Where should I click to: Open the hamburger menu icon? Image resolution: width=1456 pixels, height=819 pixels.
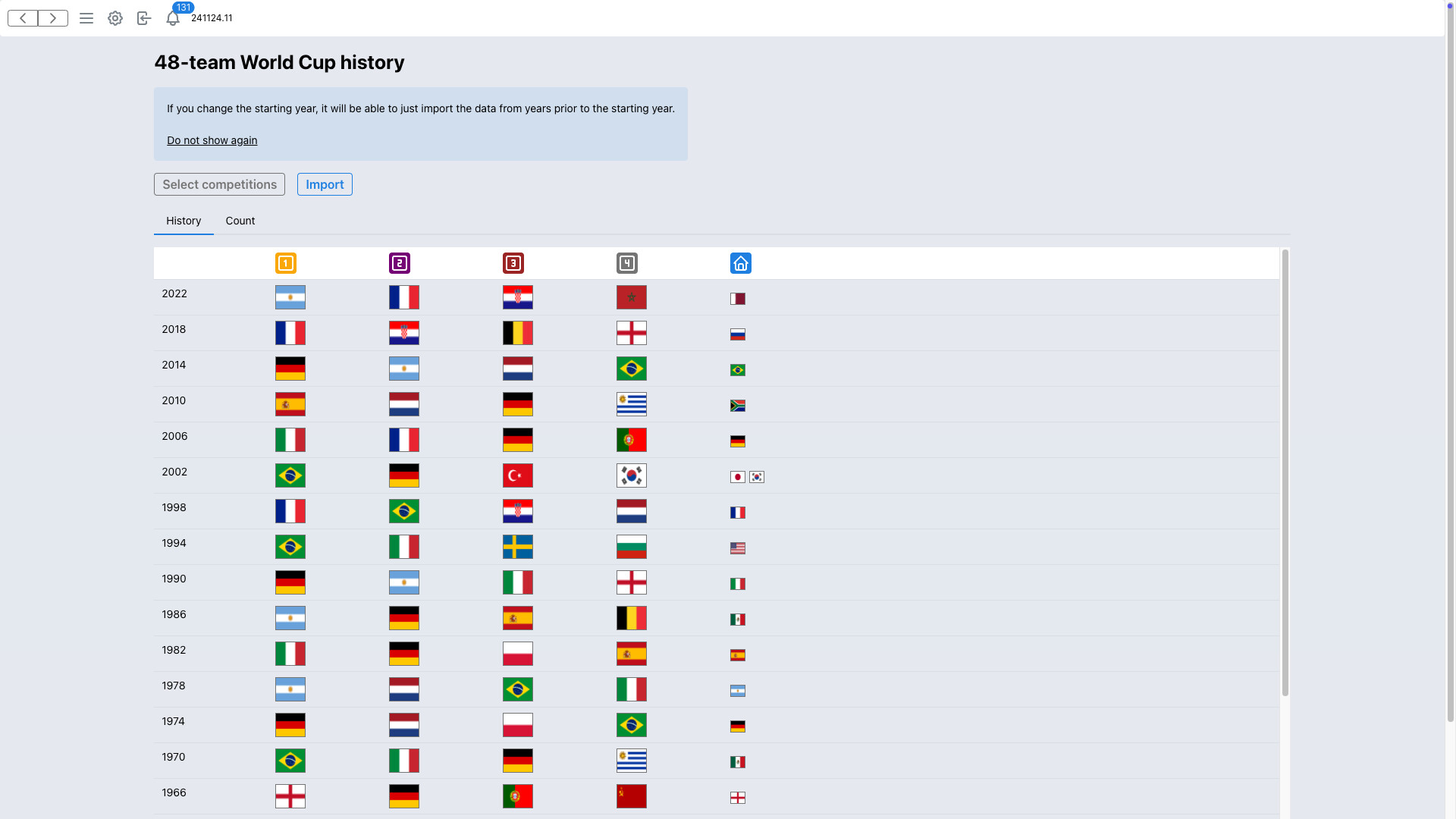(86, 18)
